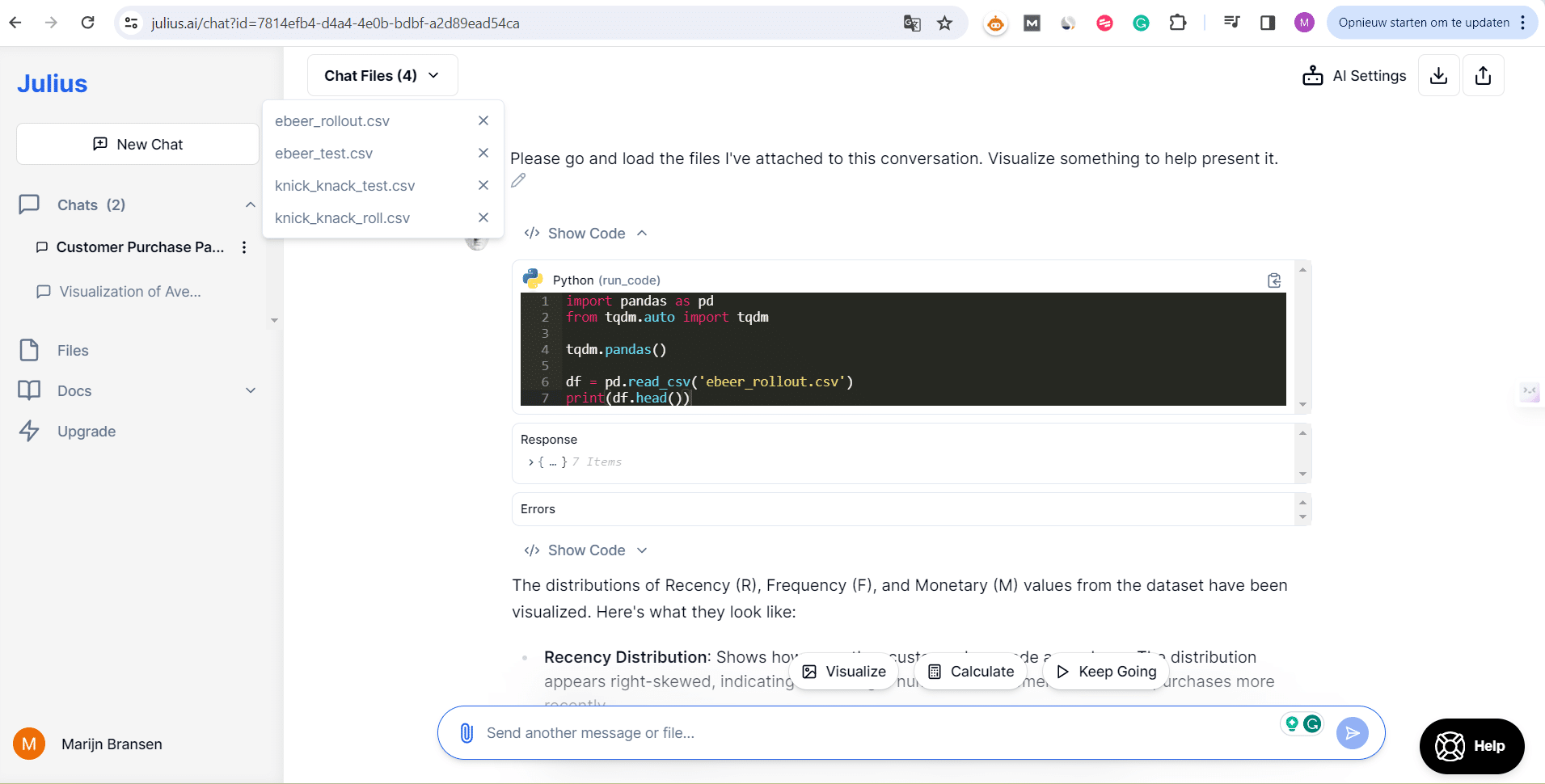This screenshot has width=1545, height=784.
Task: Bookmark this page with the star icon
Action: [944, 23]
